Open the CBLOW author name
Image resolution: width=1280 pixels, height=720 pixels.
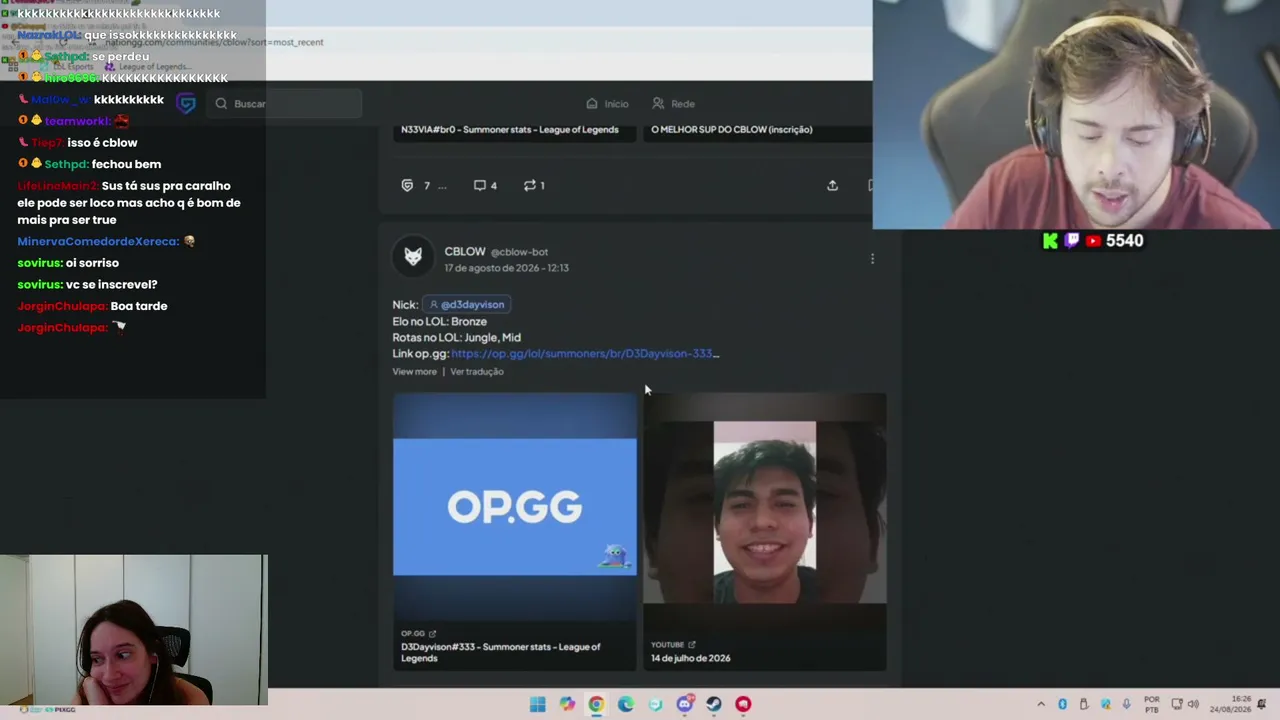click(x=465, y=252)
